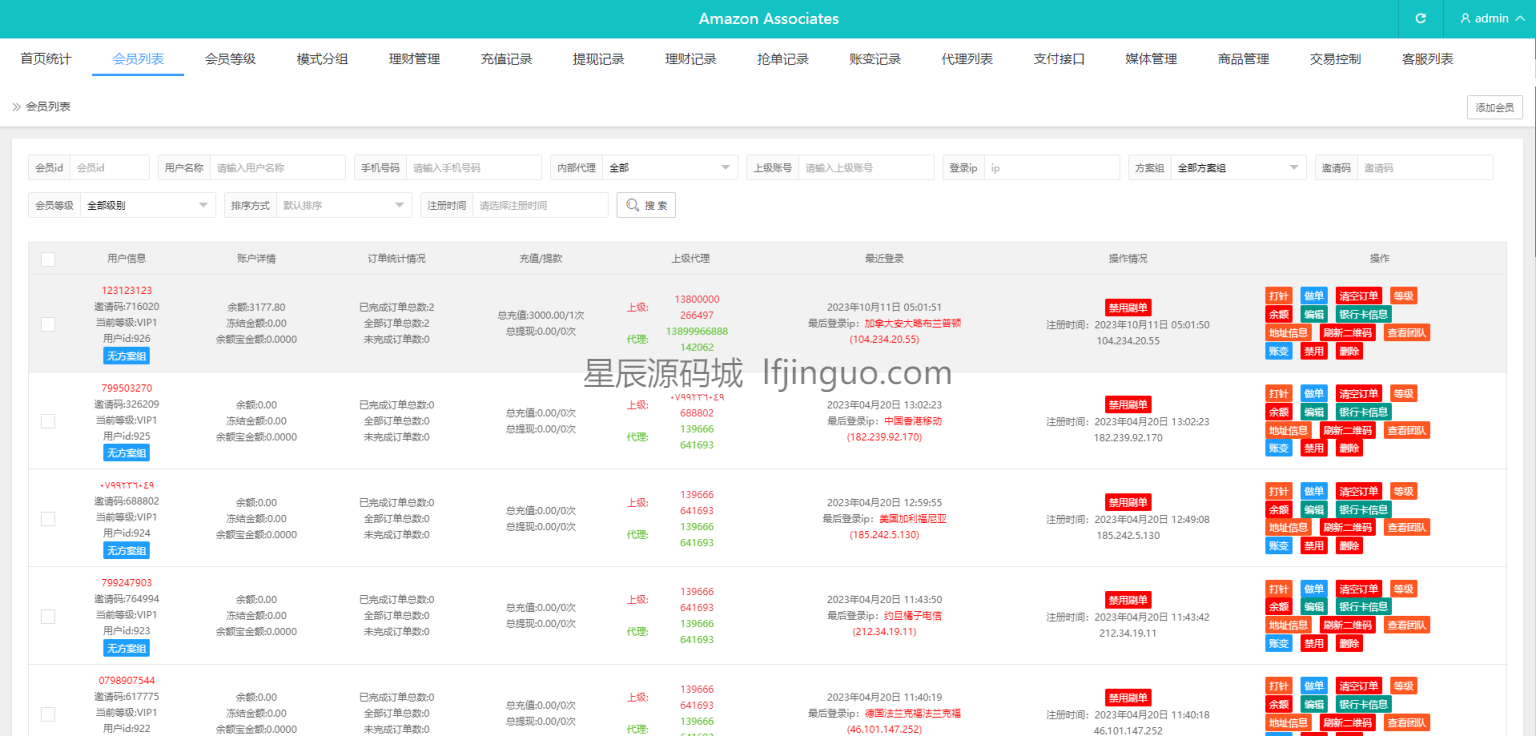Viewport: 1536px width, 736px height.
Task: Open the 账变记录 tab
Action: pos(875,59)
